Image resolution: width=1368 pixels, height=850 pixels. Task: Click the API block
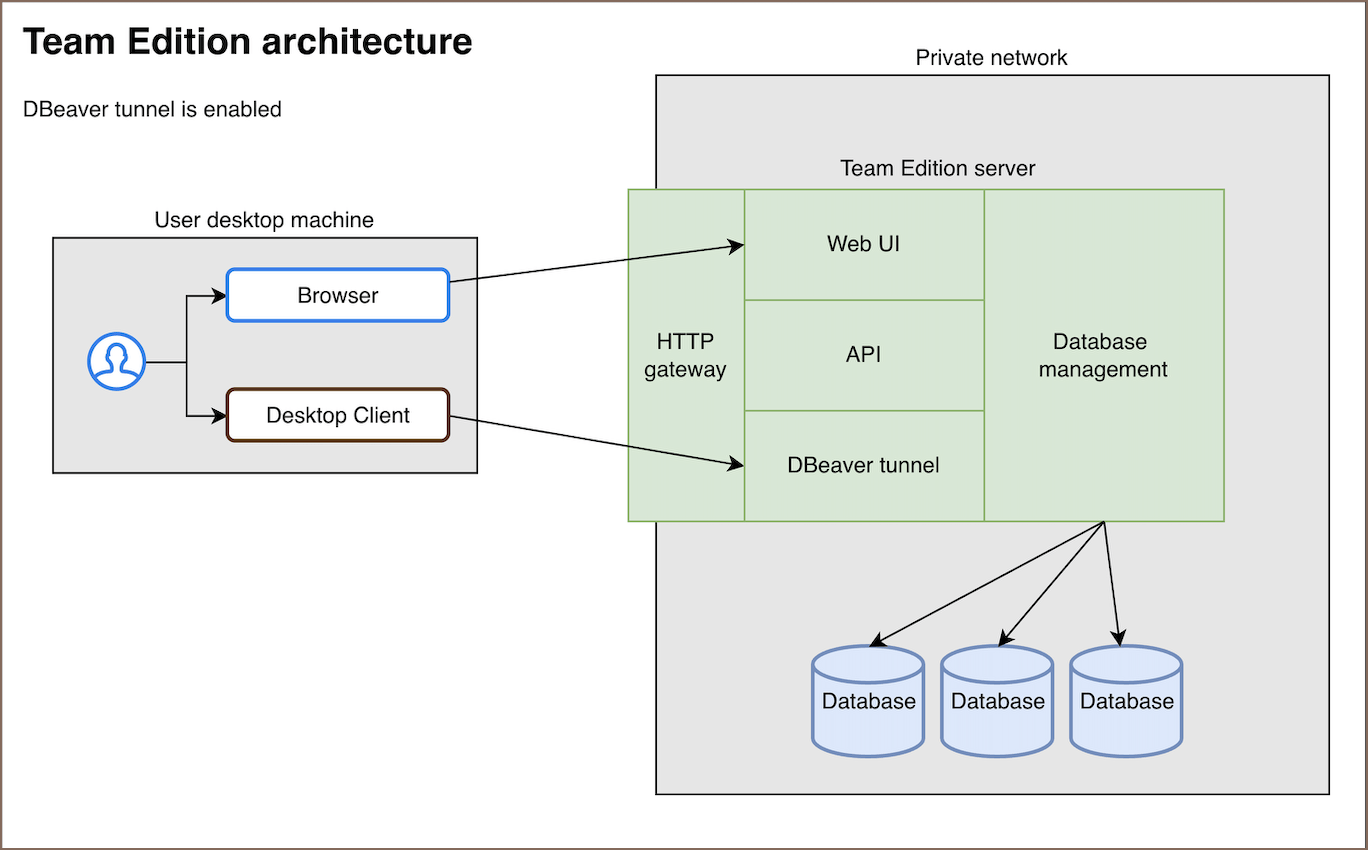coord(864,355)
